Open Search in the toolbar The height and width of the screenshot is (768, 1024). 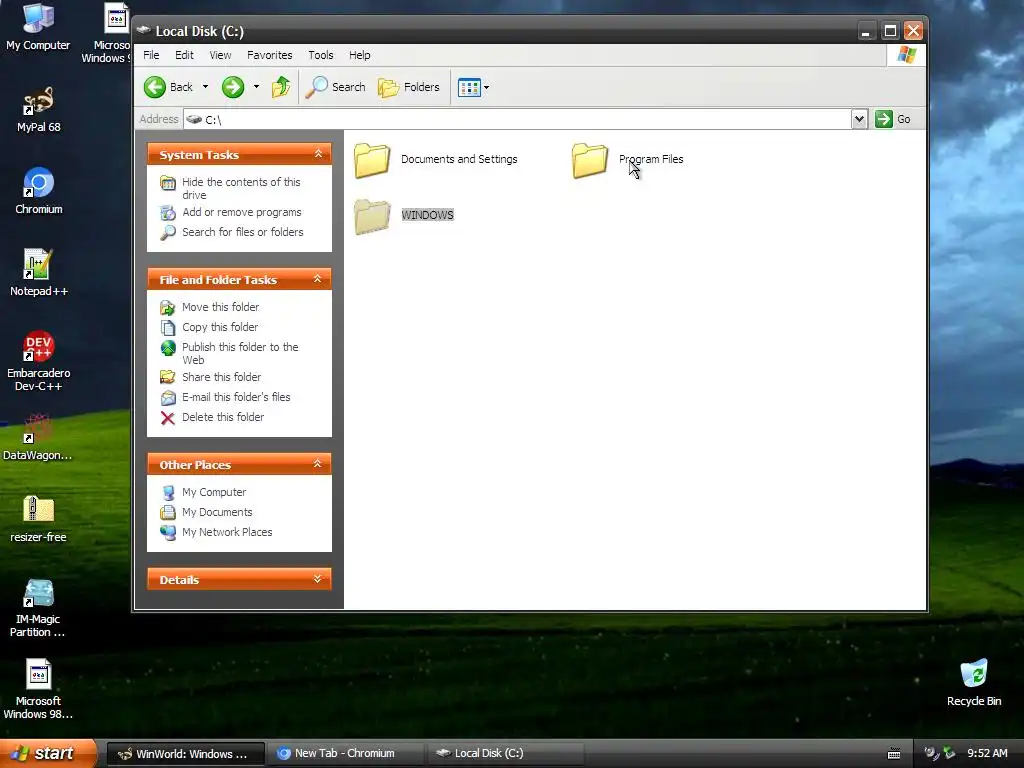pos(336,87)
